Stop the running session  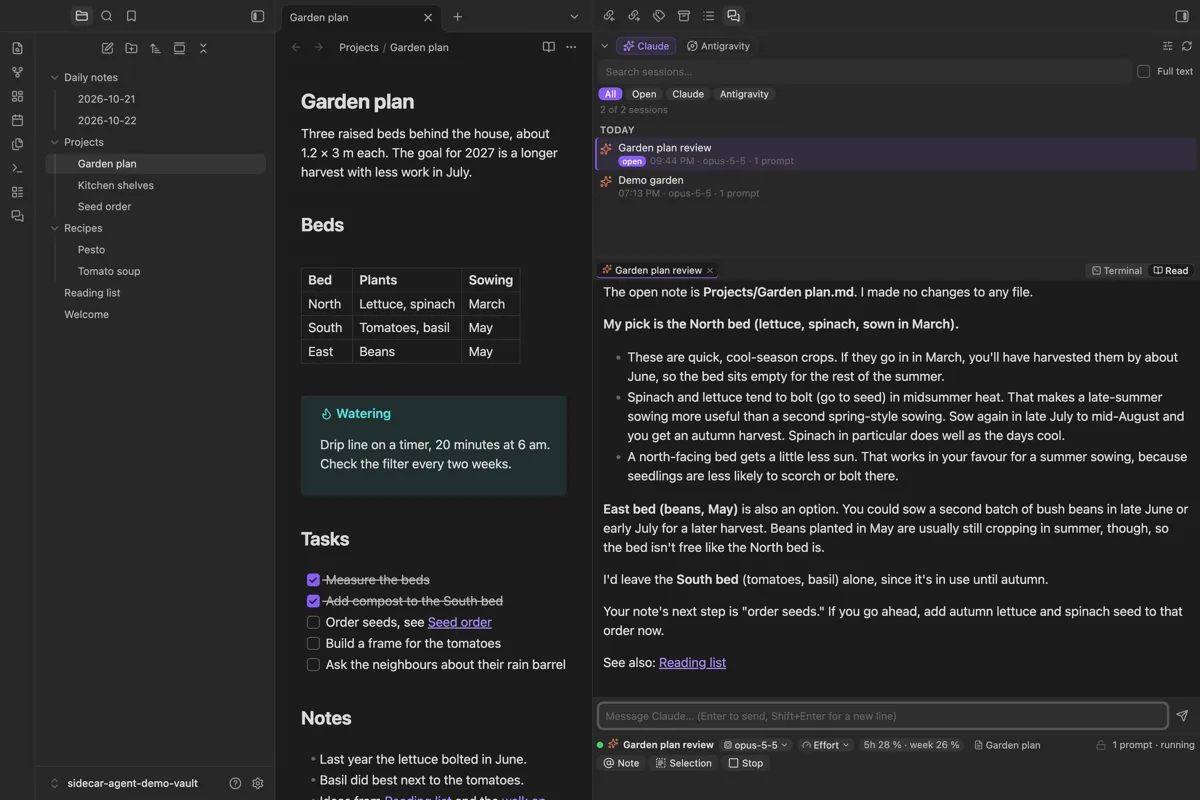coord(746,763)
